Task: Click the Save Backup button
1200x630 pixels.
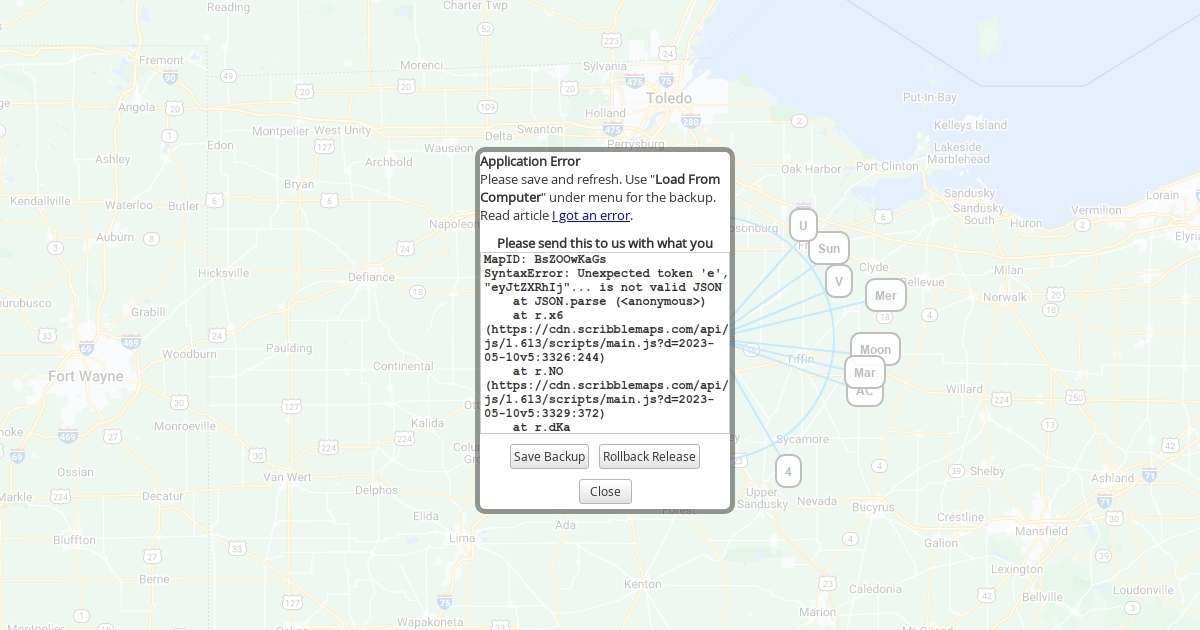Action: pos(549,457)
